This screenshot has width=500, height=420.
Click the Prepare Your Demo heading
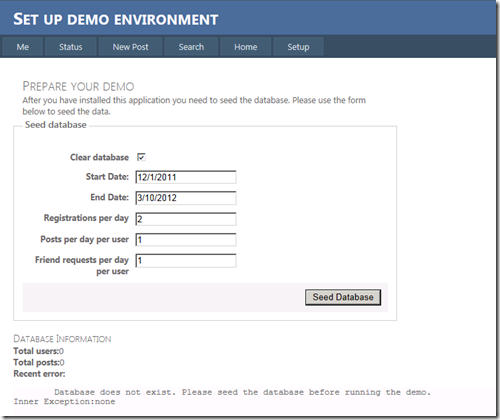(x=78, y=86)
